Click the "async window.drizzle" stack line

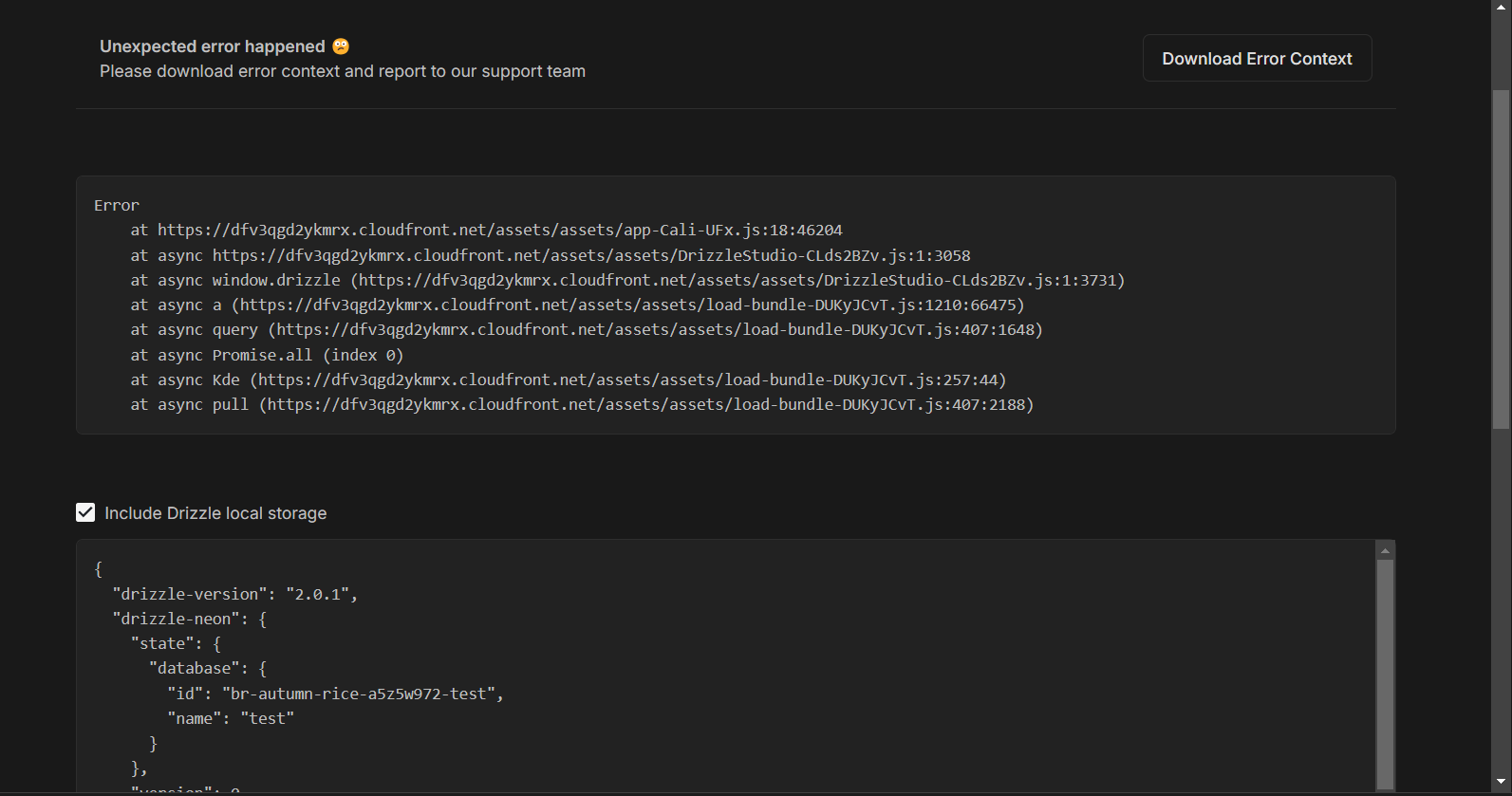click(627, 280)
